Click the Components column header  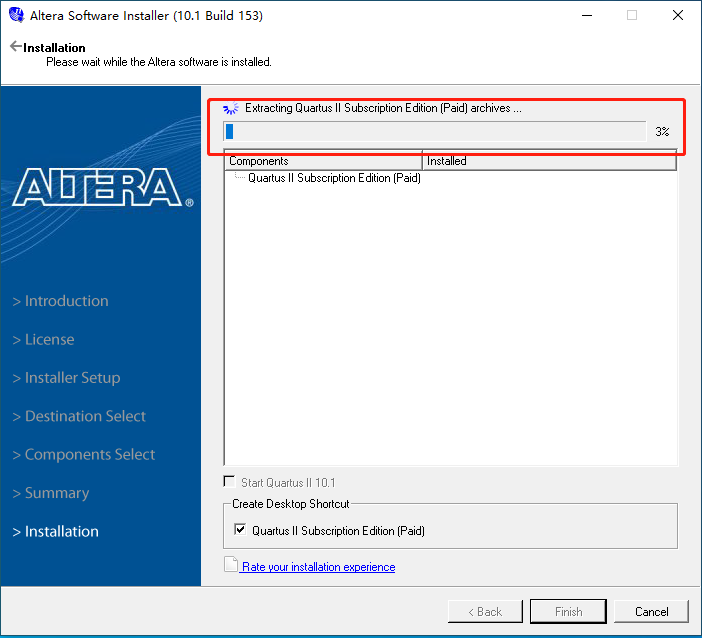pyautogui.click(x=323, y=161)
